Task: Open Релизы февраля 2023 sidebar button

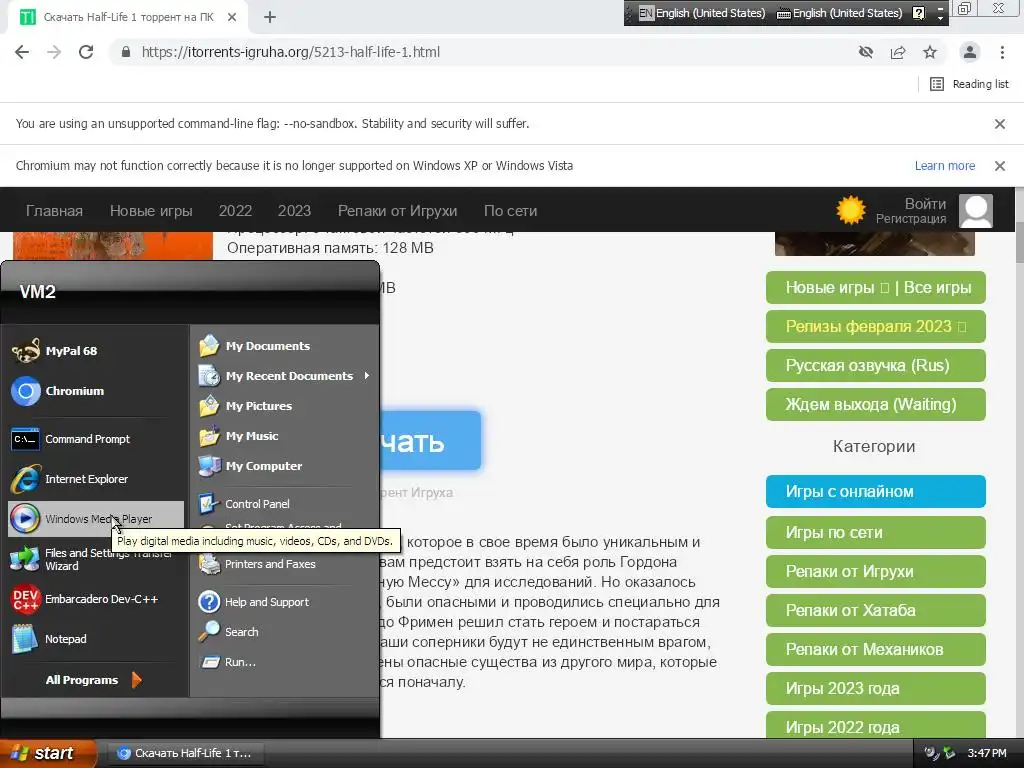Action: [x=875, y=327]
